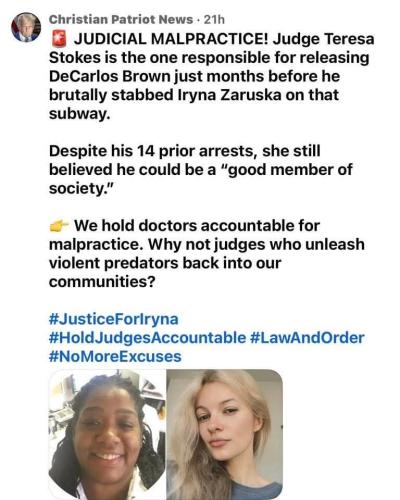Click the pointing hand emoji
Screen dimensions: 400x500
(59, 226)
